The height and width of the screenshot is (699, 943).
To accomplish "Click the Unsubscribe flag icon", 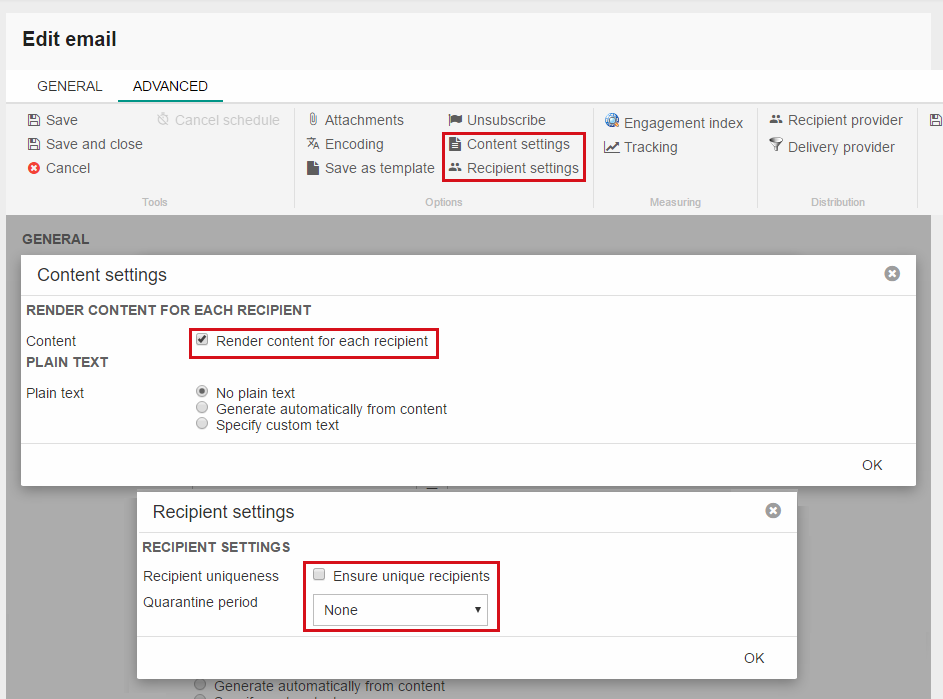I will (455, 120).
